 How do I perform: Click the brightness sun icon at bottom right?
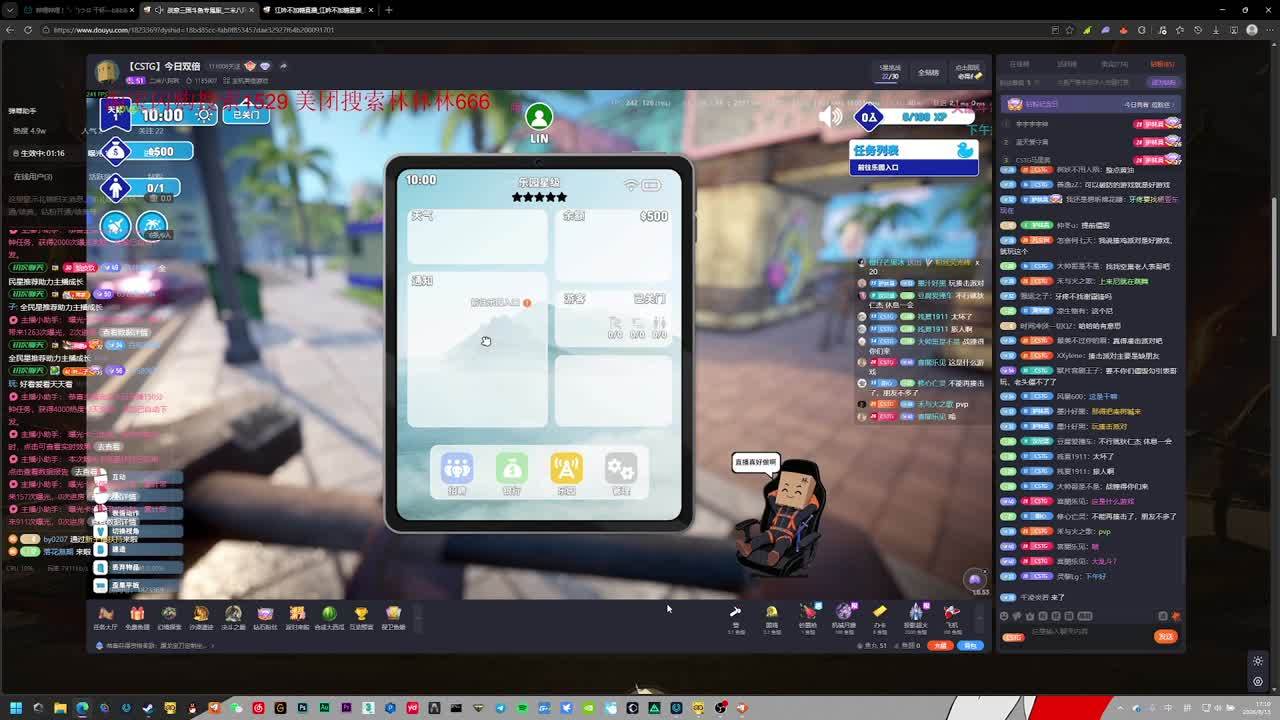1258,662
